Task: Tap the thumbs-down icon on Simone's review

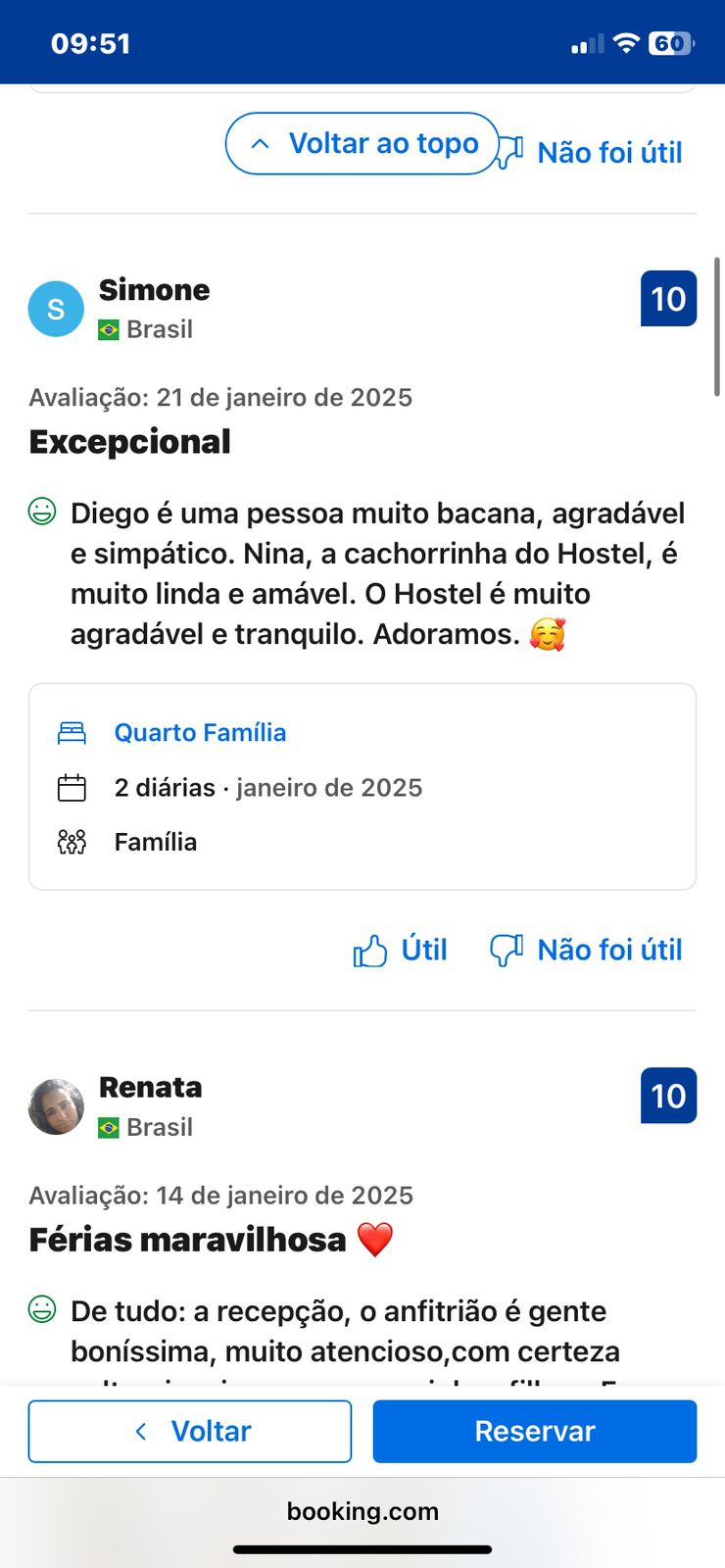Action: pyautogui.click(x=506, y=950)
